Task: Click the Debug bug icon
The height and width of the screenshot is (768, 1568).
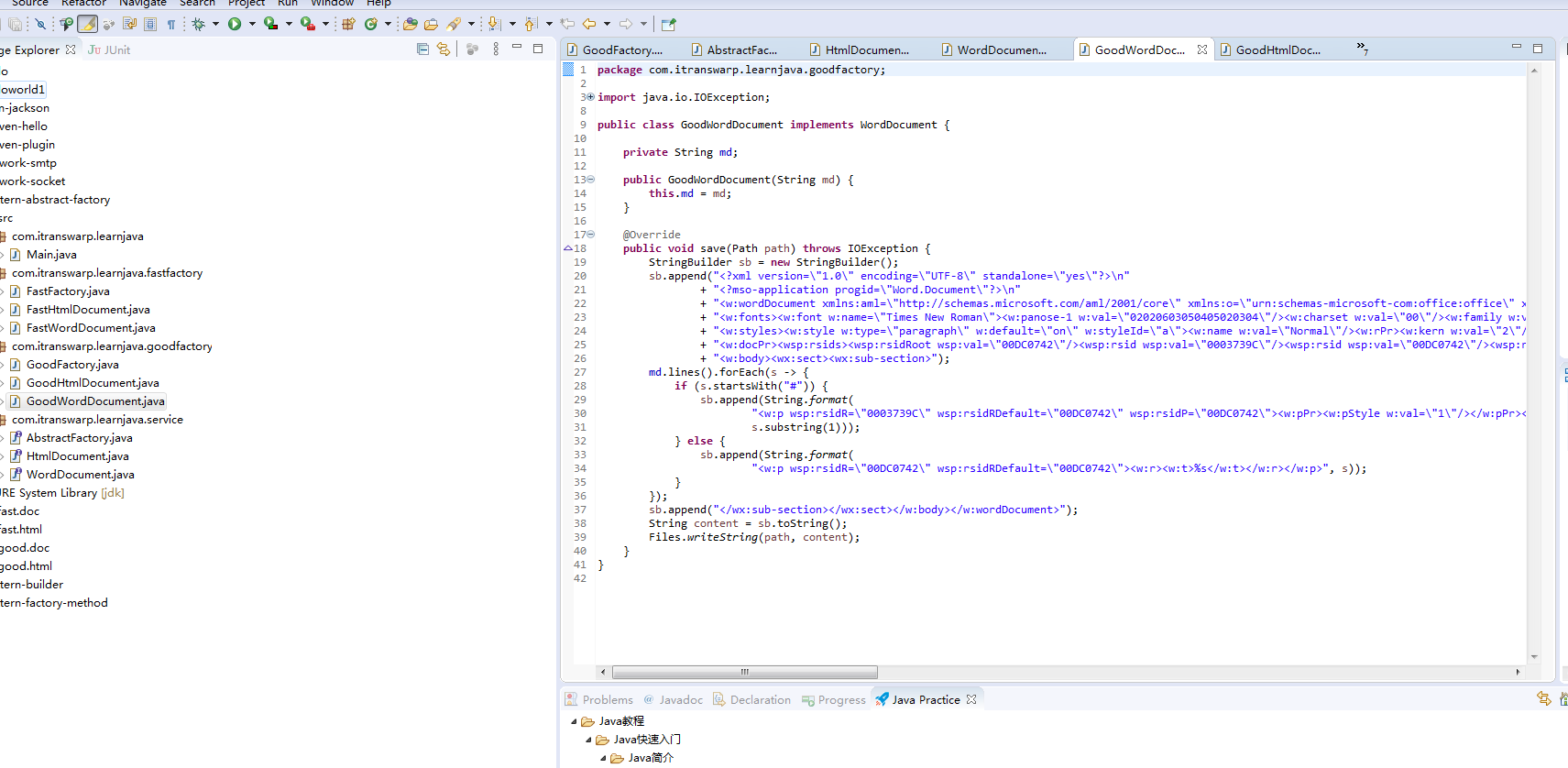Action: click(x=198, y=24)
